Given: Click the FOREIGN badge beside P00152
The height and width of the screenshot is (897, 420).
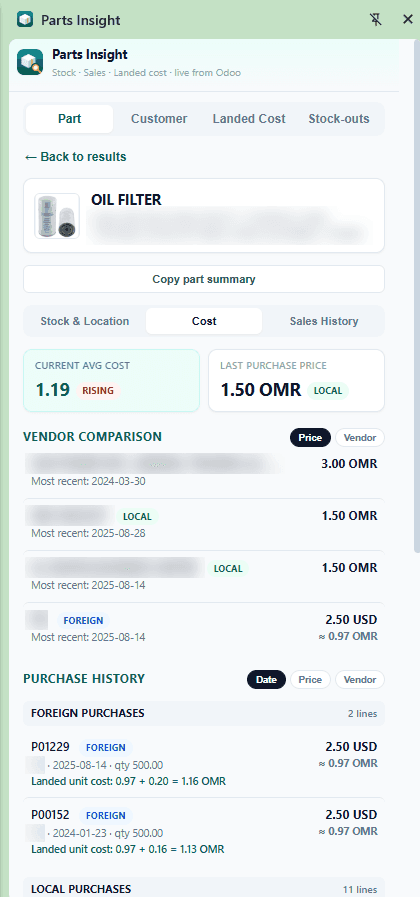Looking at the screenshot, I should coord(106,815).
